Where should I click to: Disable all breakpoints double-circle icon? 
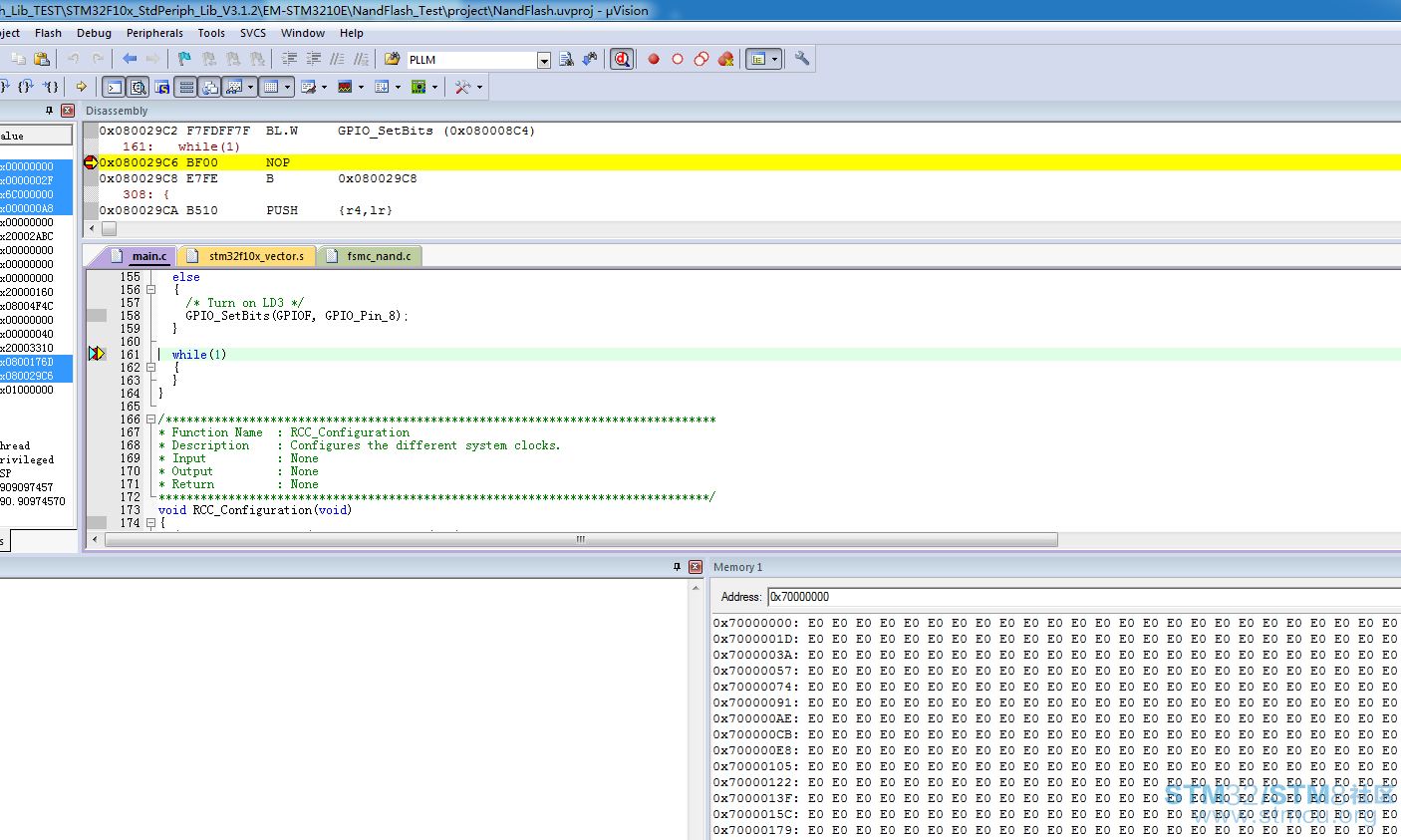coord(701,59)
